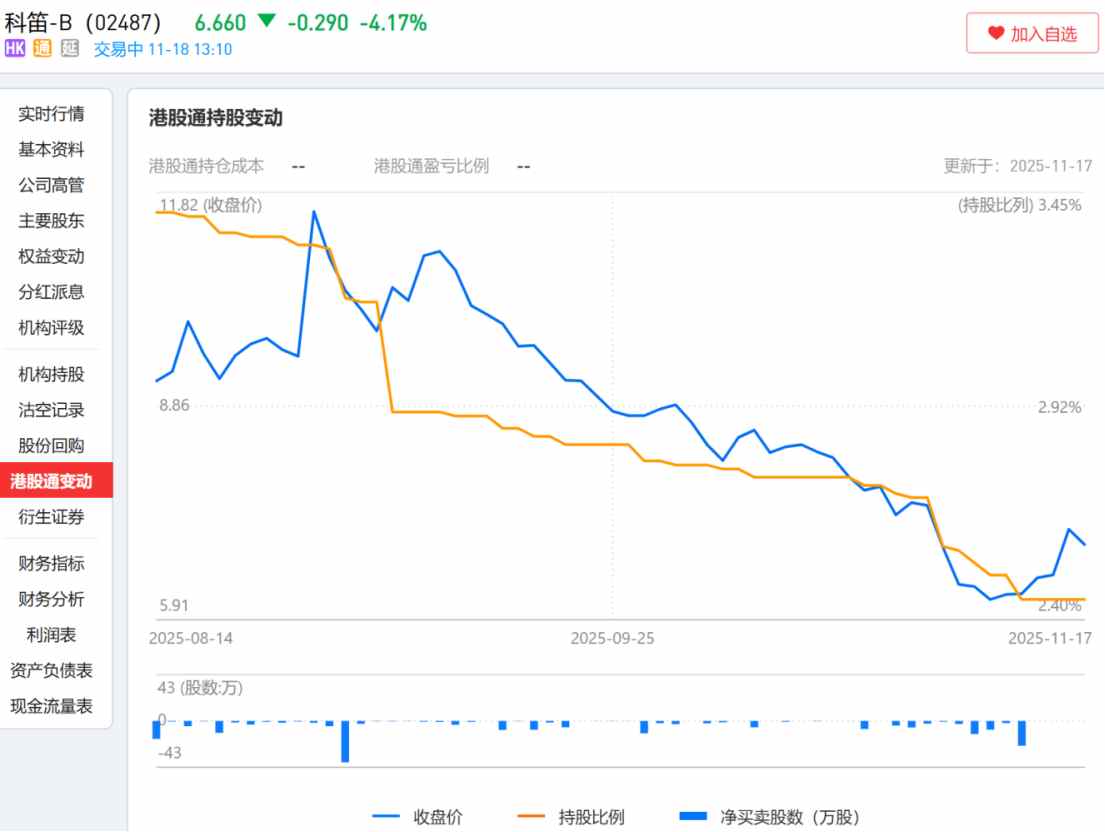Image resolution: width=1105 pixels, height=832 pixels.
Task: Select 港股通变动 in the sidebar
Action: point(52,481)
